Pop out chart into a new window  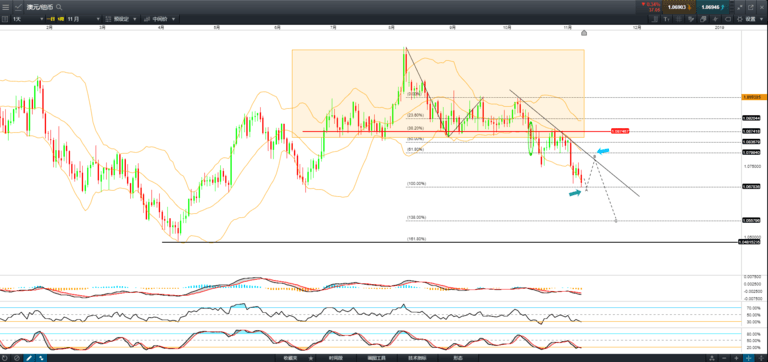pos(751,7)
